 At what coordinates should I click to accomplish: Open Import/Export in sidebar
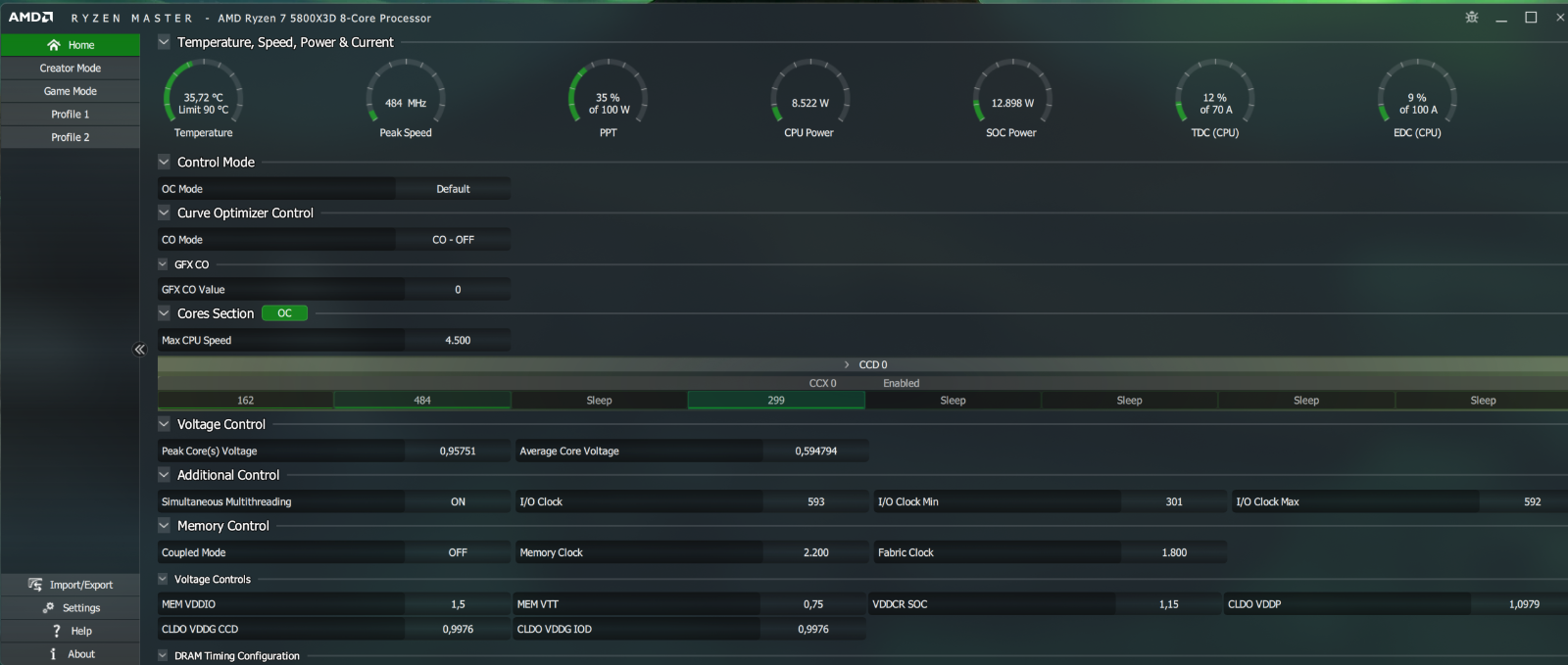70,585
